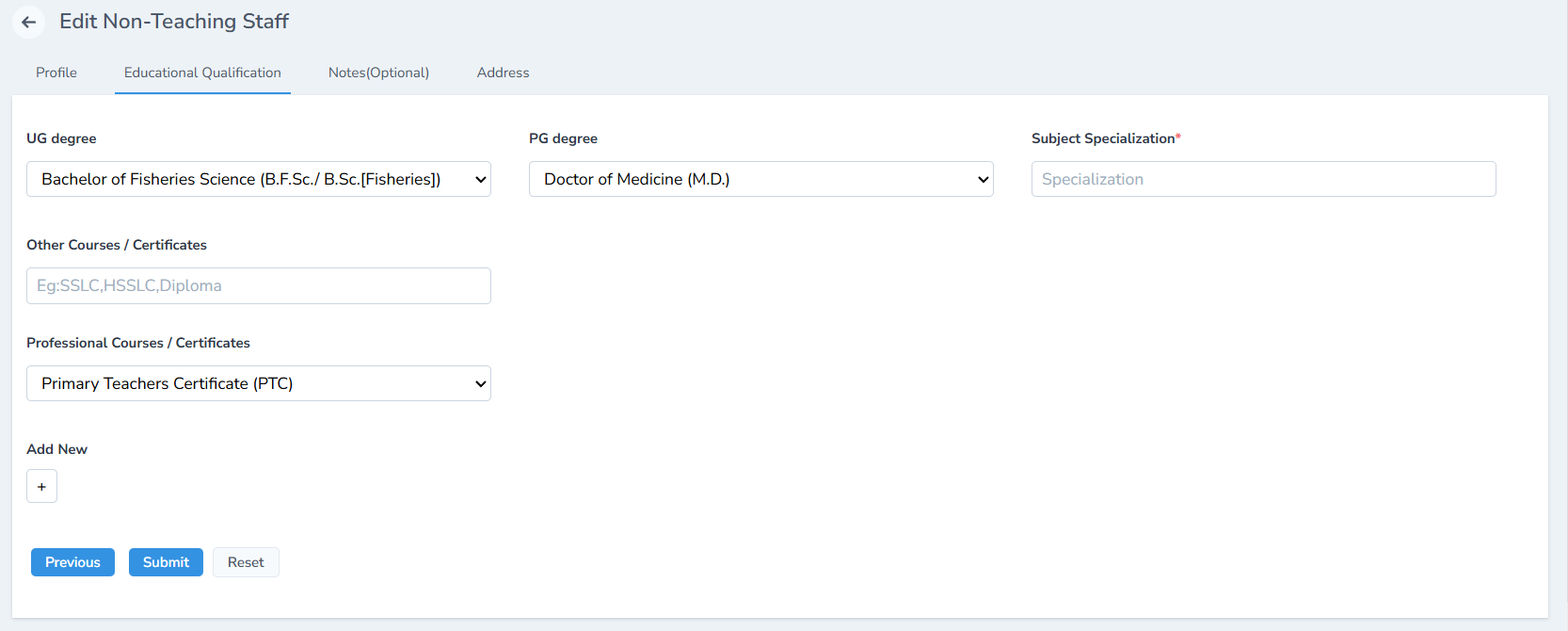Go to the Address tab
This screenshot has height=631, width=1568.
point(503,73)
